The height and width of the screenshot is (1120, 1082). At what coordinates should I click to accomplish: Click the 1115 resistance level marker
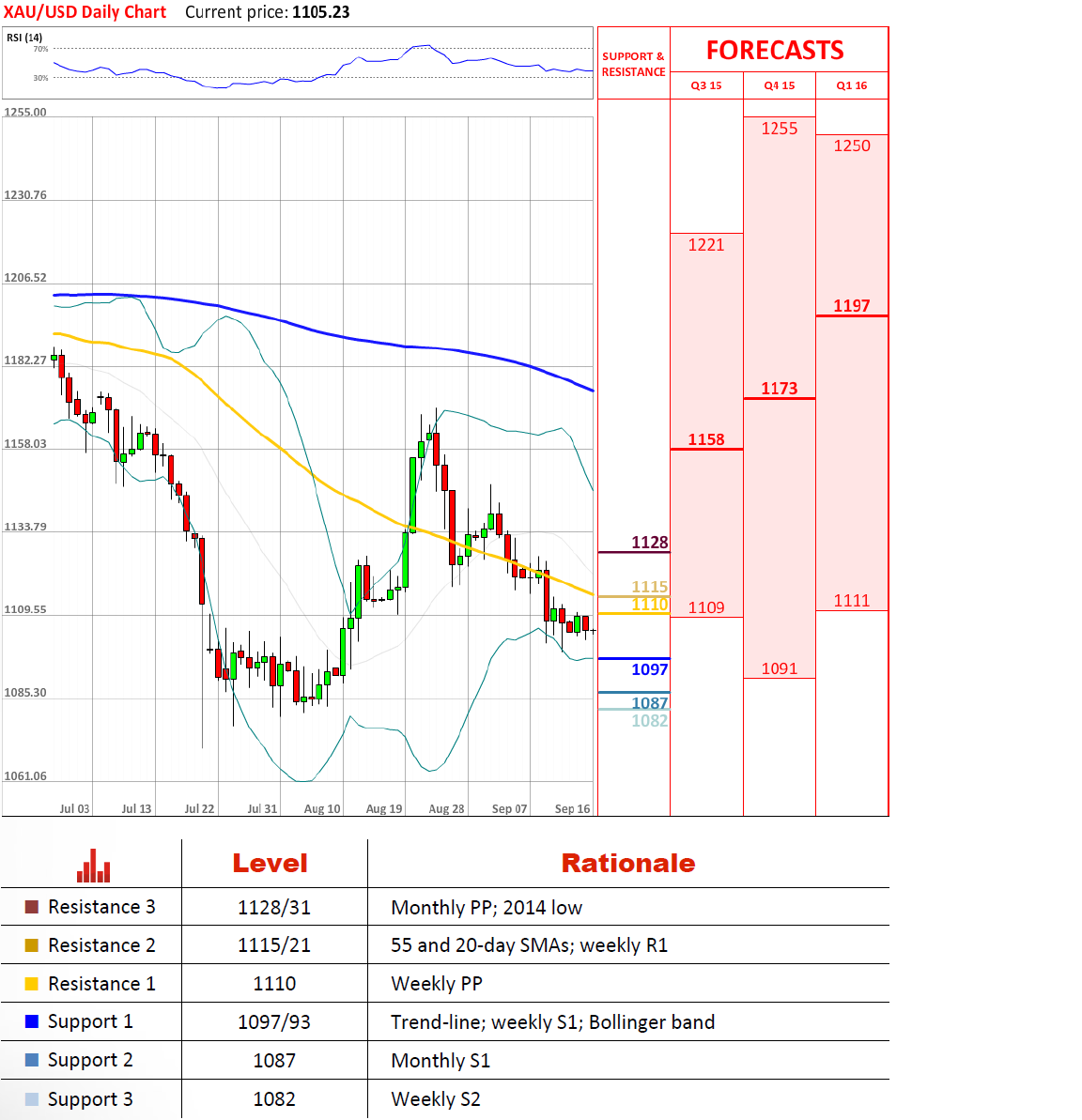pos(650,587)
